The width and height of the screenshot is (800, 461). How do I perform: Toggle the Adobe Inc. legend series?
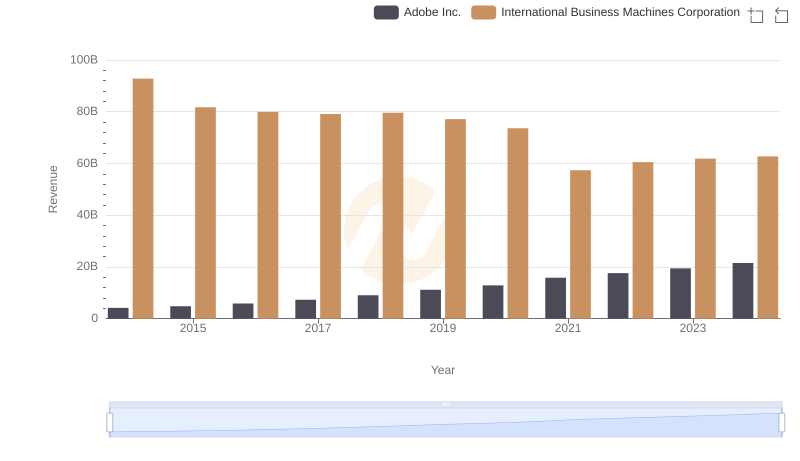(417, 12)
